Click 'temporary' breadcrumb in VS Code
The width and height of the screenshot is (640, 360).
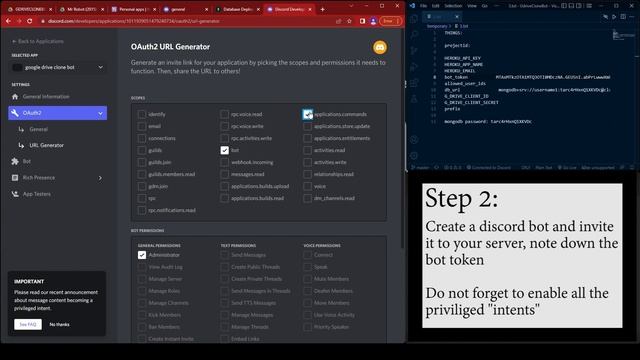click(x=437, y=26)
